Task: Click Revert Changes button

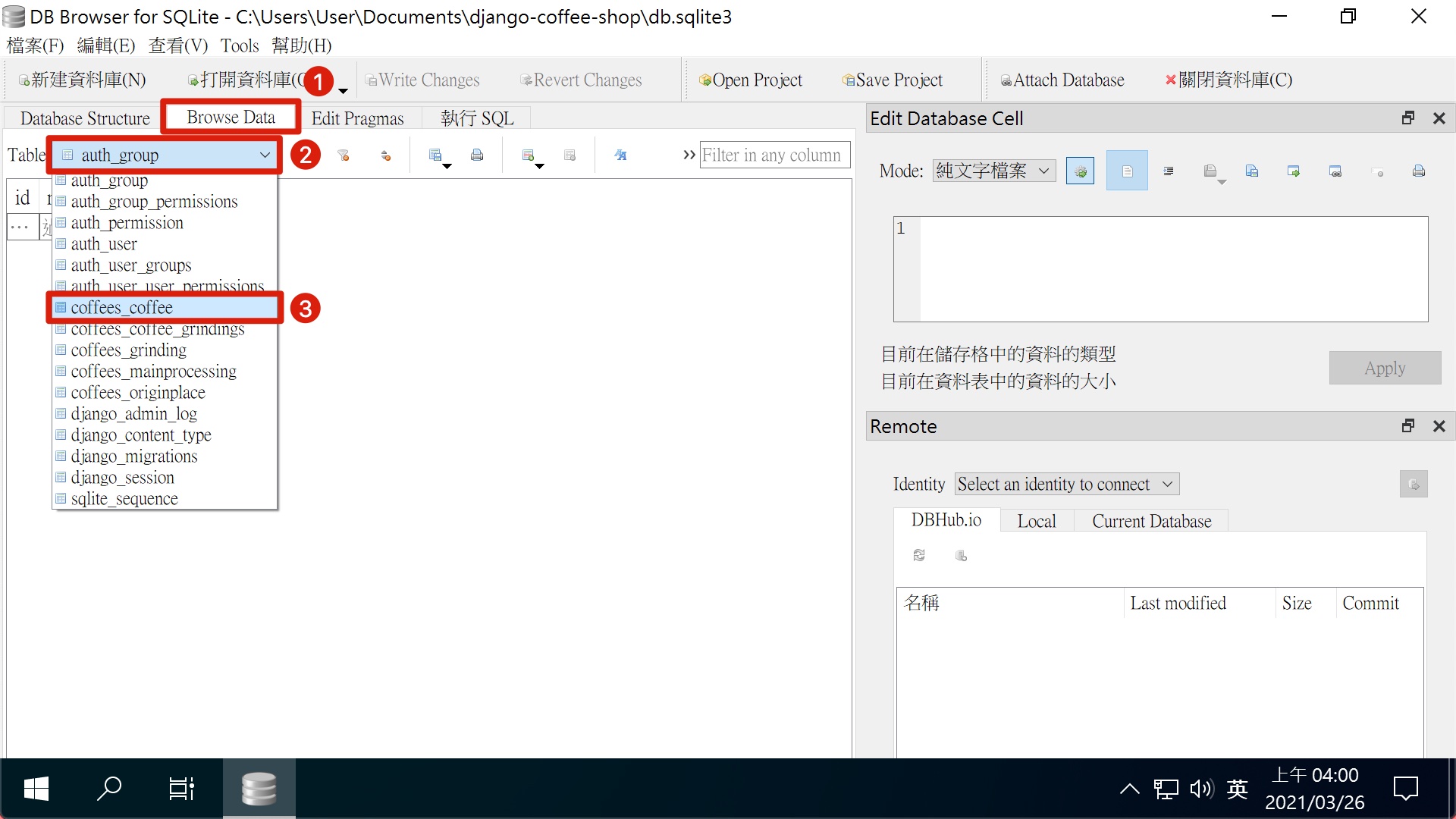Action: pos(581,80)
